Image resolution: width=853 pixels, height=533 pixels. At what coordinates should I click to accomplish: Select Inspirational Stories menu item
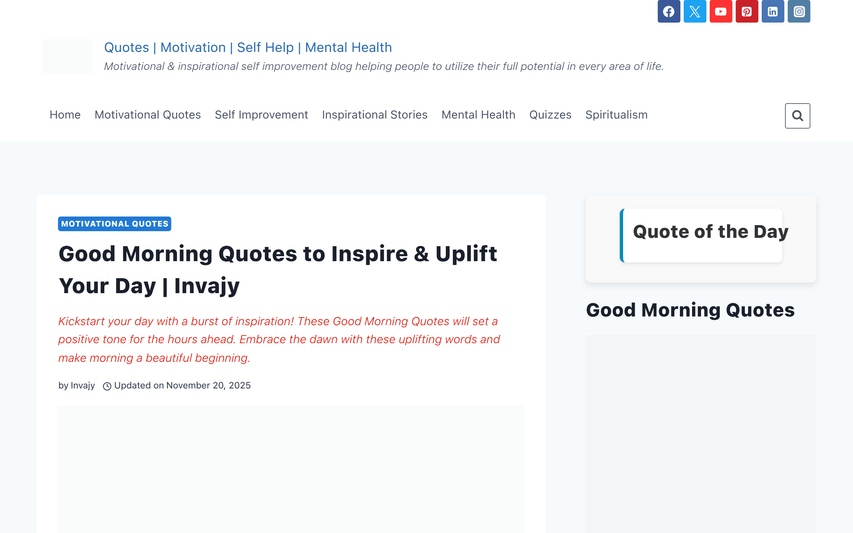374,115
